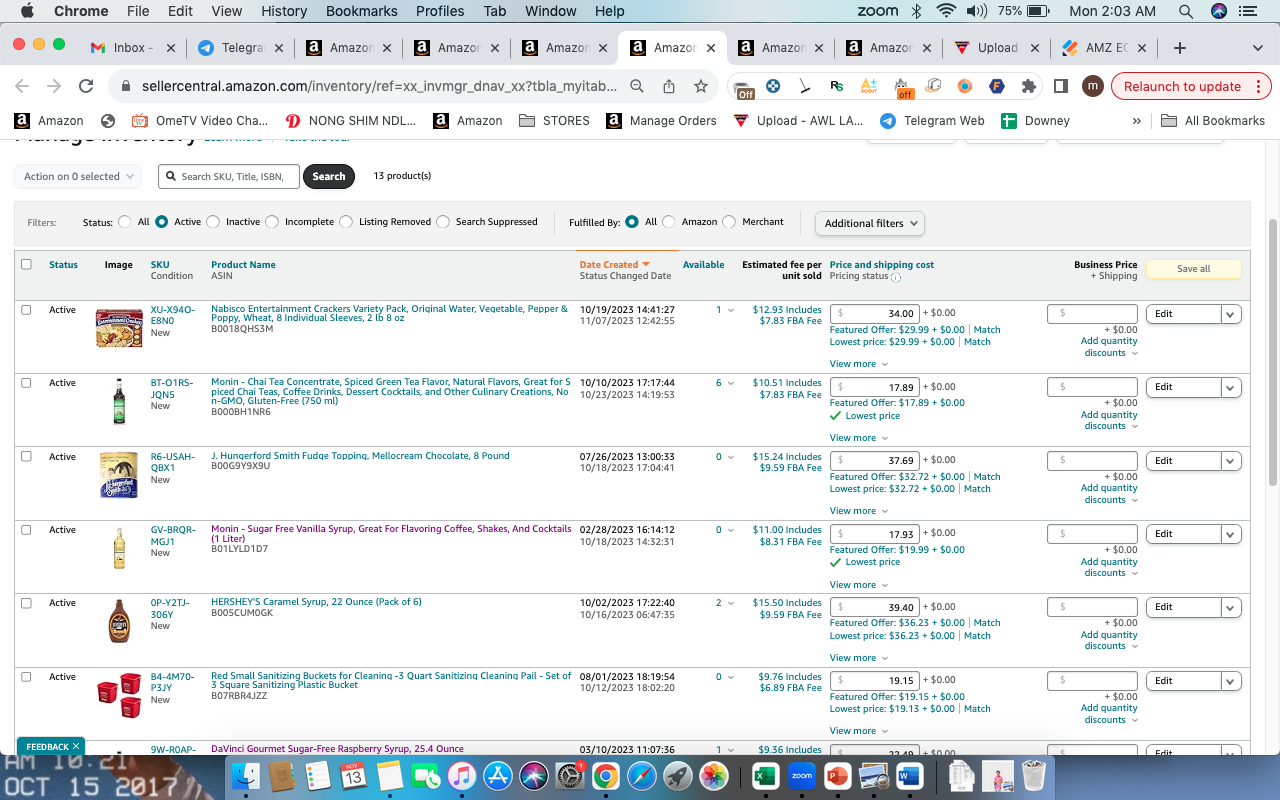This screenshot has width=1280, height=800.
Task: Open the HERSHEY'S Caramel Syrup product link
Action: 316,602
